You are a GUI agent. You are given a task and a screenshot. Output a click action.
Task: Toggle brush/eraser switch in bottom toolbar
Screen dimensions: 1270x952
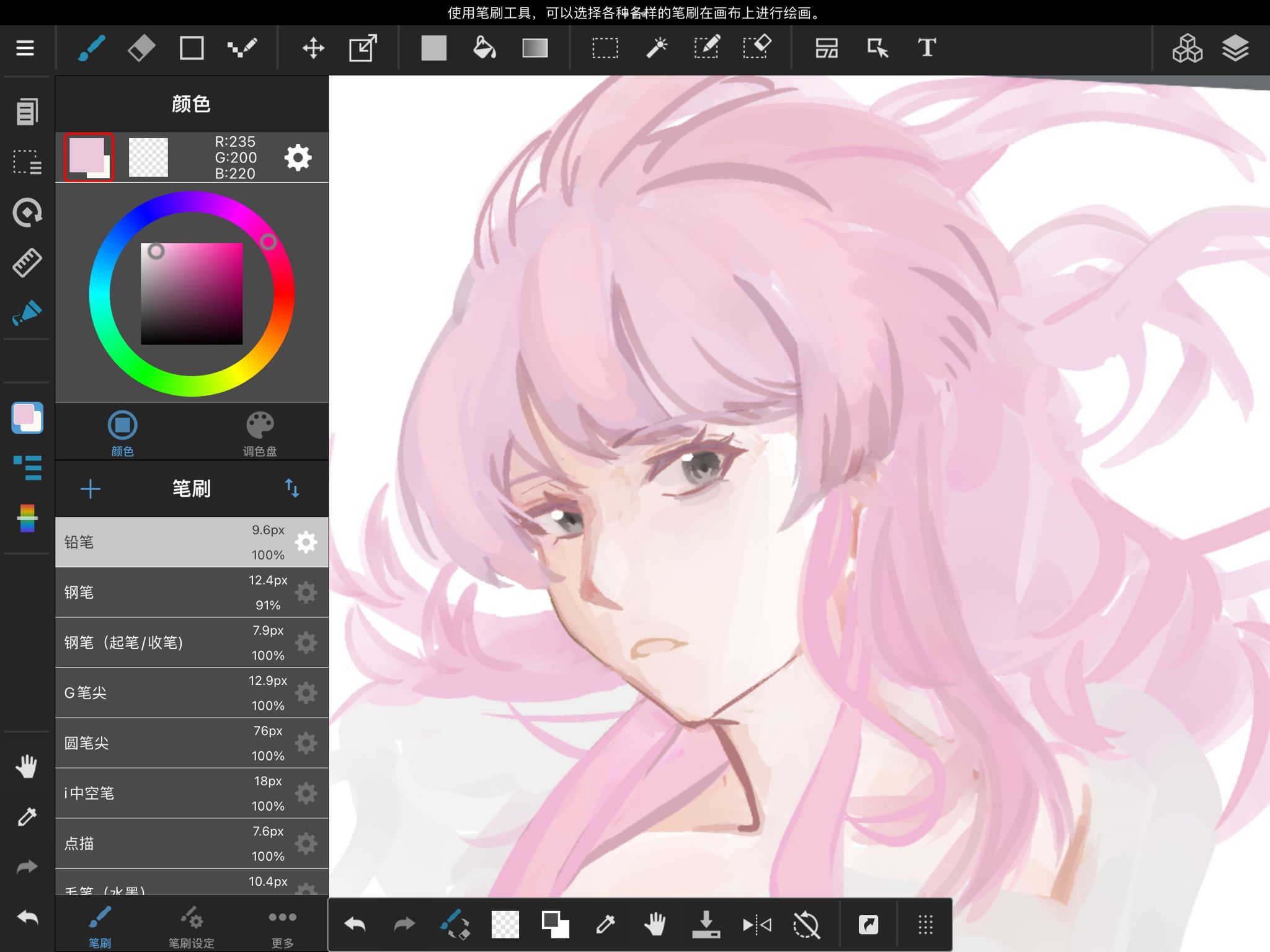(455, 925)
